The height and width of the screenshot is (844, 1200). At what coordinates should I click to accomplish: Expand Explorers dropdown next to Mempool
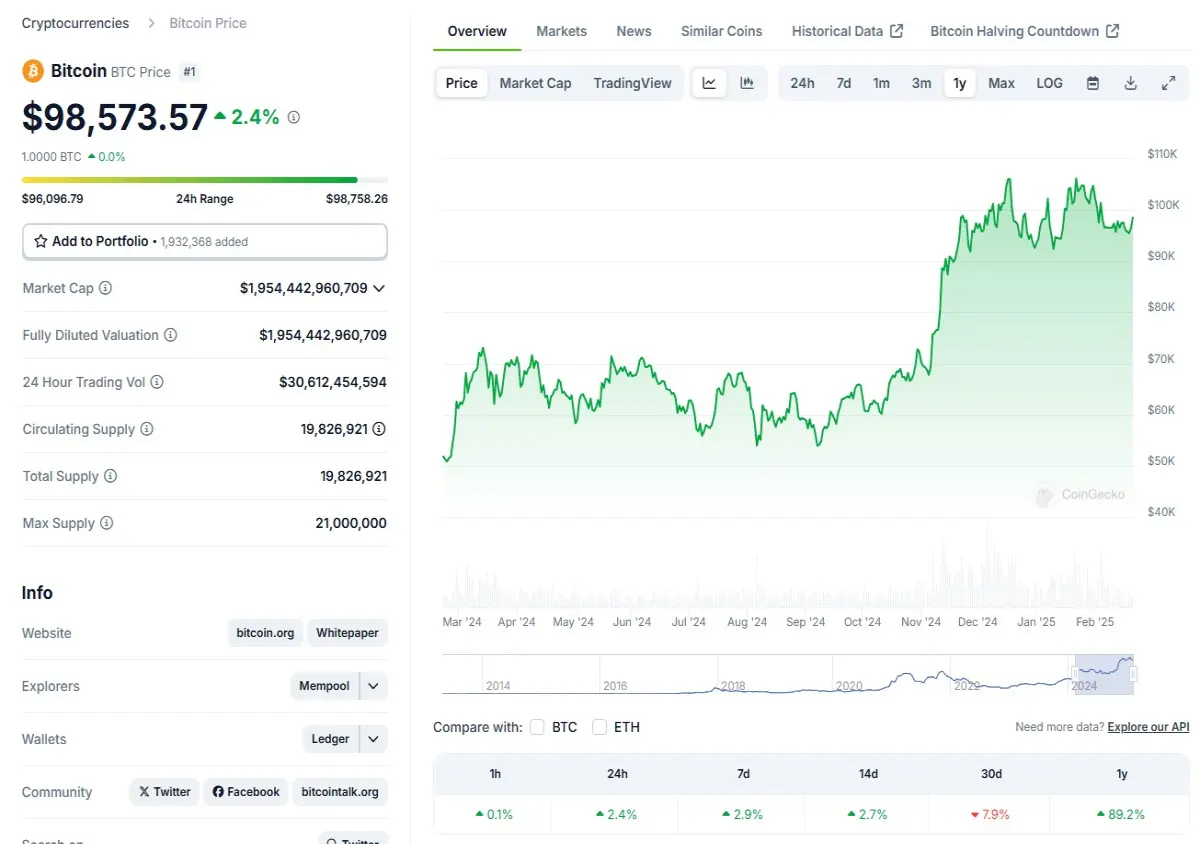tap(373, 686)
